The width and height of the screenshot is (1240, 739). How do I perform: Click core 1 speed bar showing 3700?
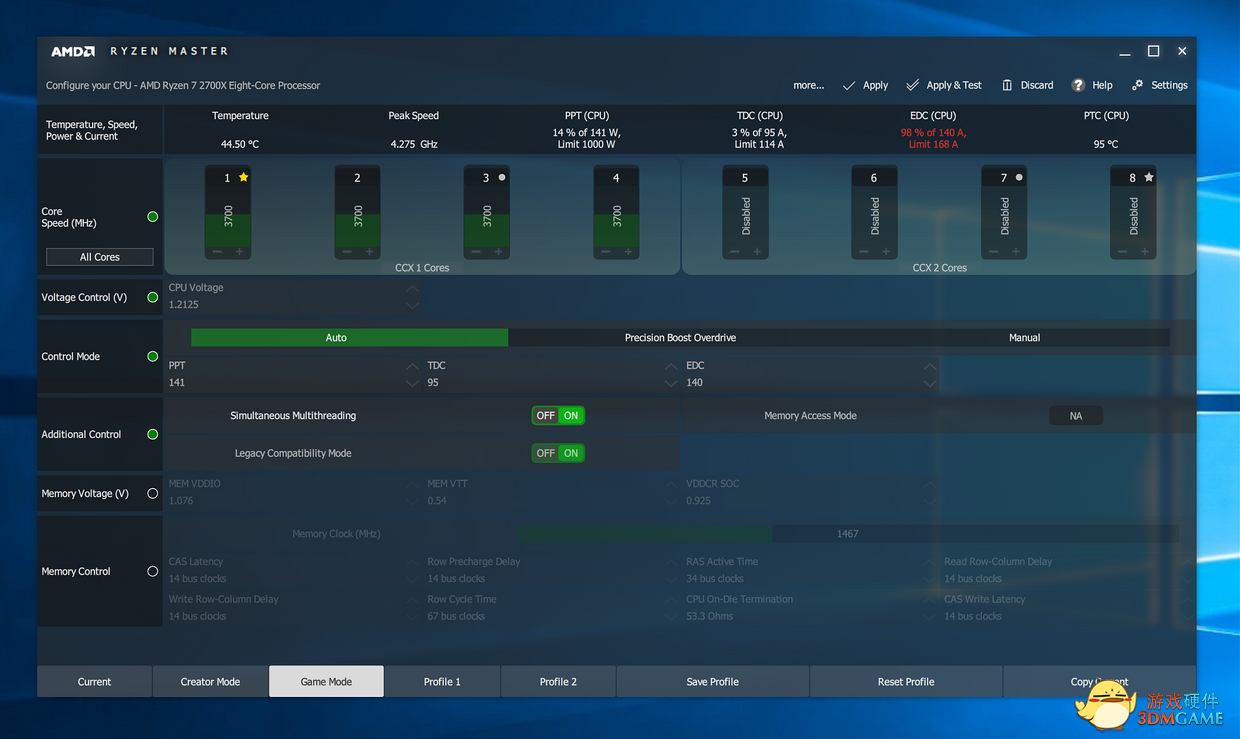tap(228, 215)
